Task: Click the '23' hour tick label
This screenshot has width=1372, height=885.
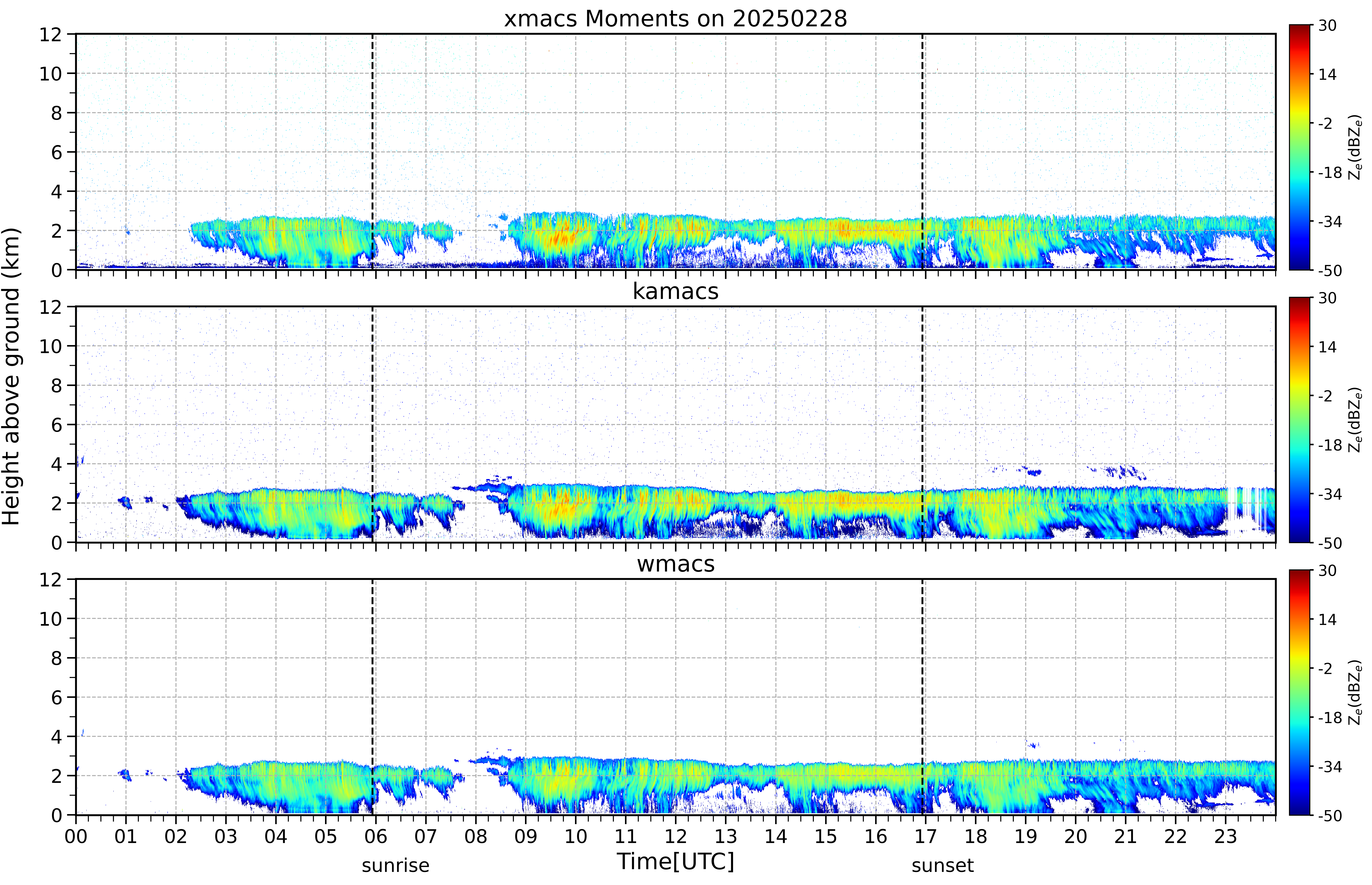Action: tap(1225, 837)
